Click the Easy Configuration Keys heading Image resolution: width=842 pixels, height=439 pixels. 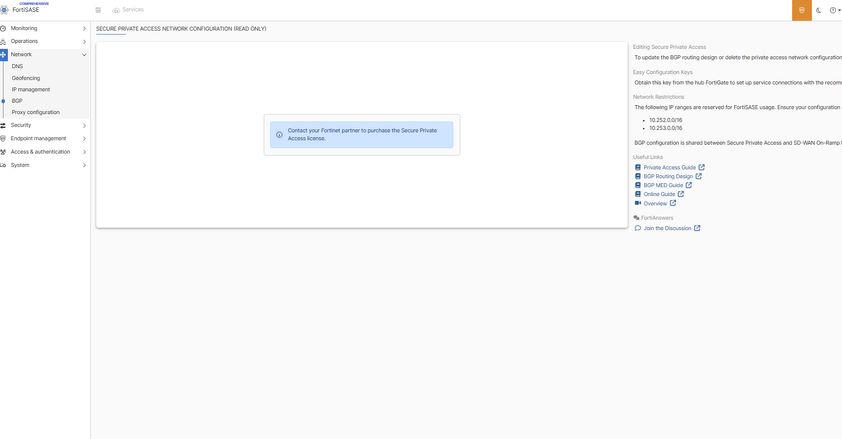click(x=663, y=72)
